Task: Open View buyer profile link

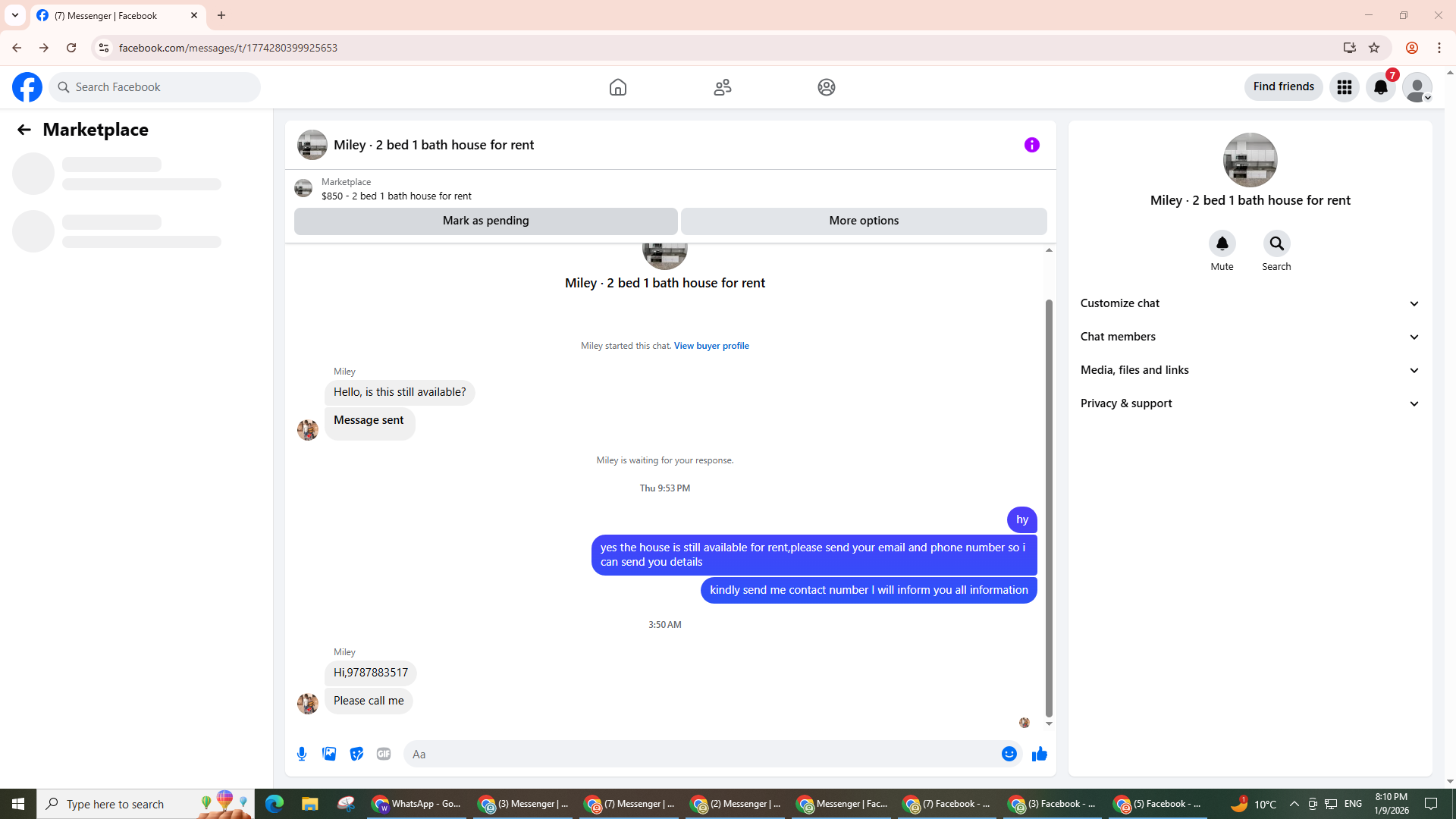Action: 711,346
